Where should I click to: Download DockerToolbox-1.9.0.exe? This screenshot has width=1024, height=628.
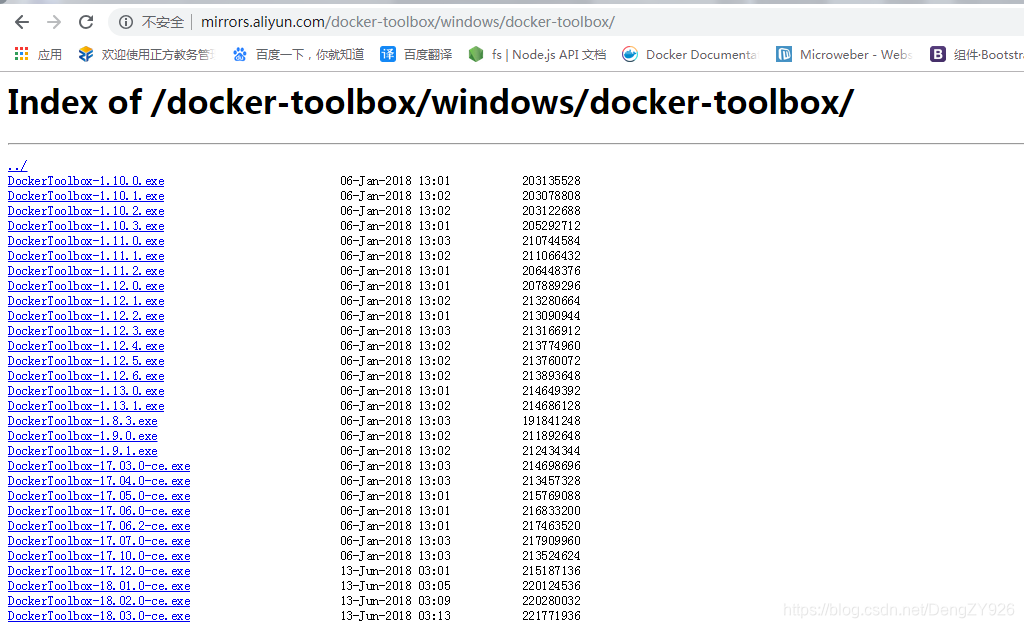pyautogui.click(x=83, y=436)
